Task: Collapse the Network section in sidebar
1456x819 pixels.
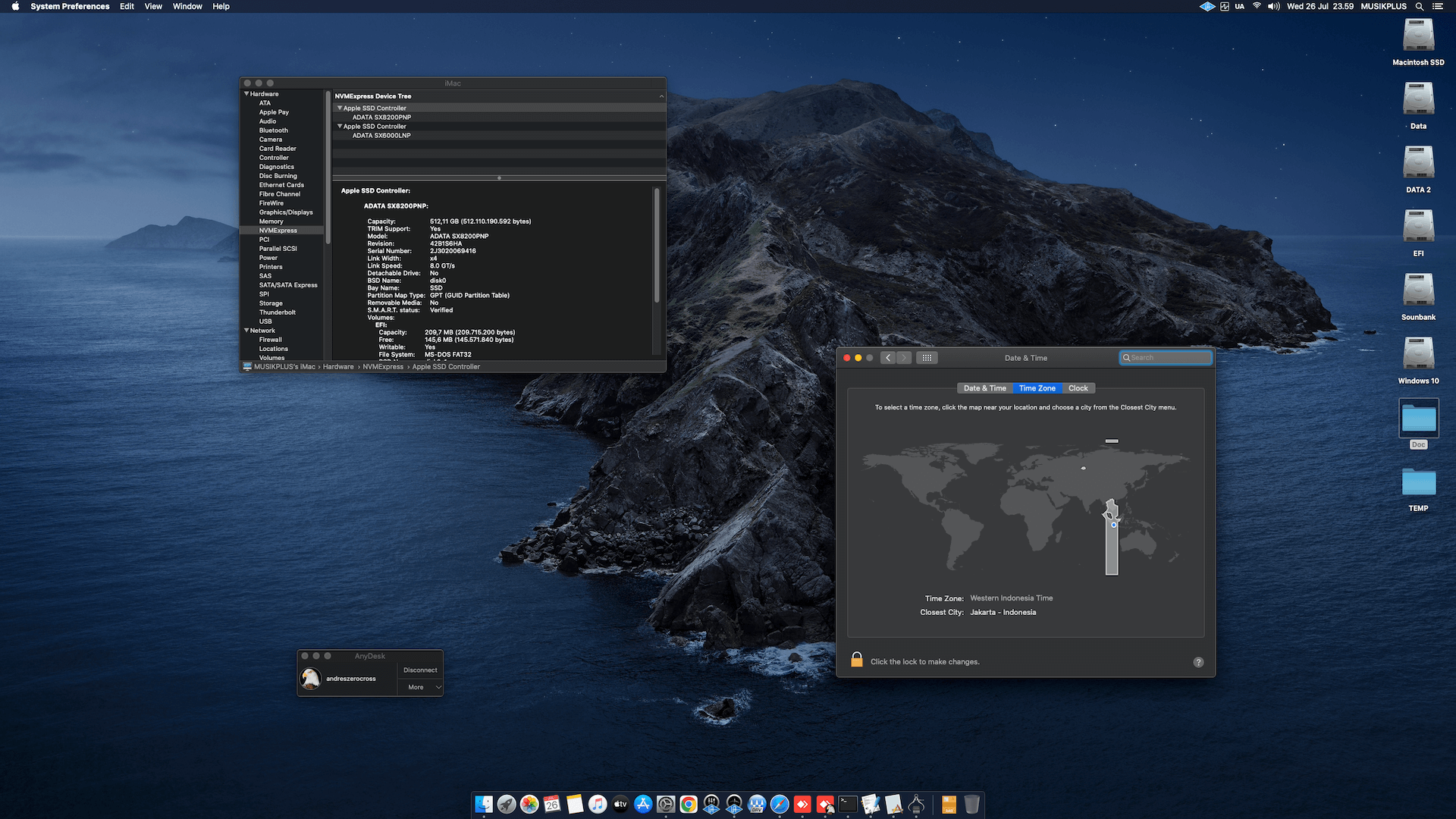Action: pos(246,331)
